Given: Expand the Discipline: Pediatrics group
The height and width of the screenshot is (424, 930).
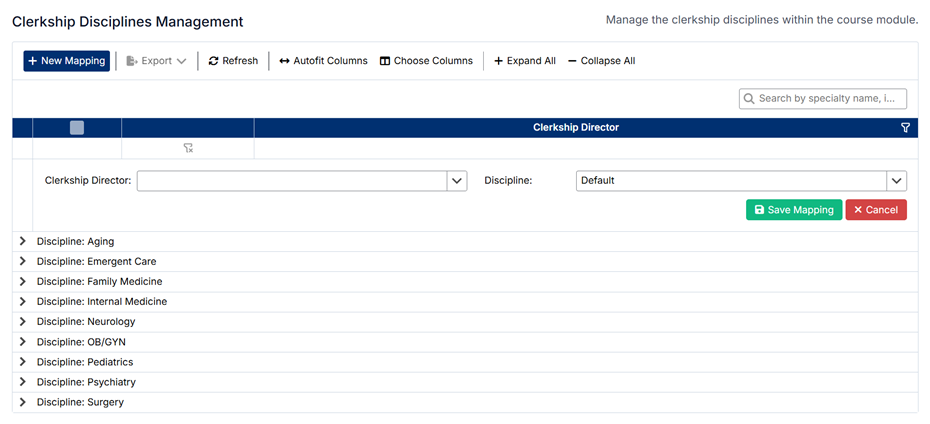Looking at the screenshot, I should coord(23,362).
